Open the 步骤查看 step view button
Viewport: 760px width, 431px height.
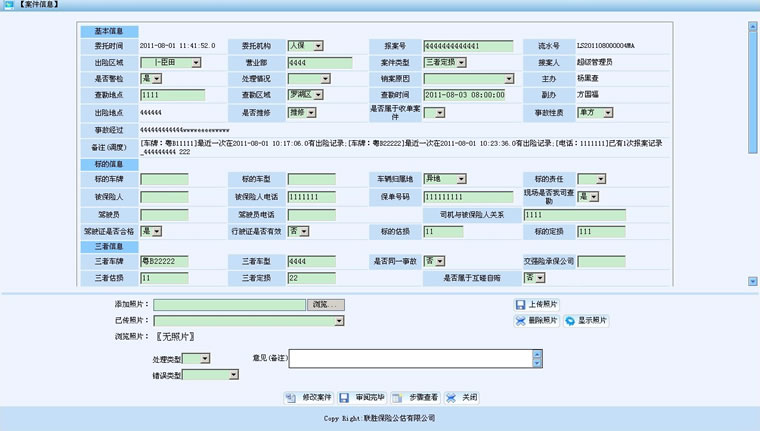[415, 398]
